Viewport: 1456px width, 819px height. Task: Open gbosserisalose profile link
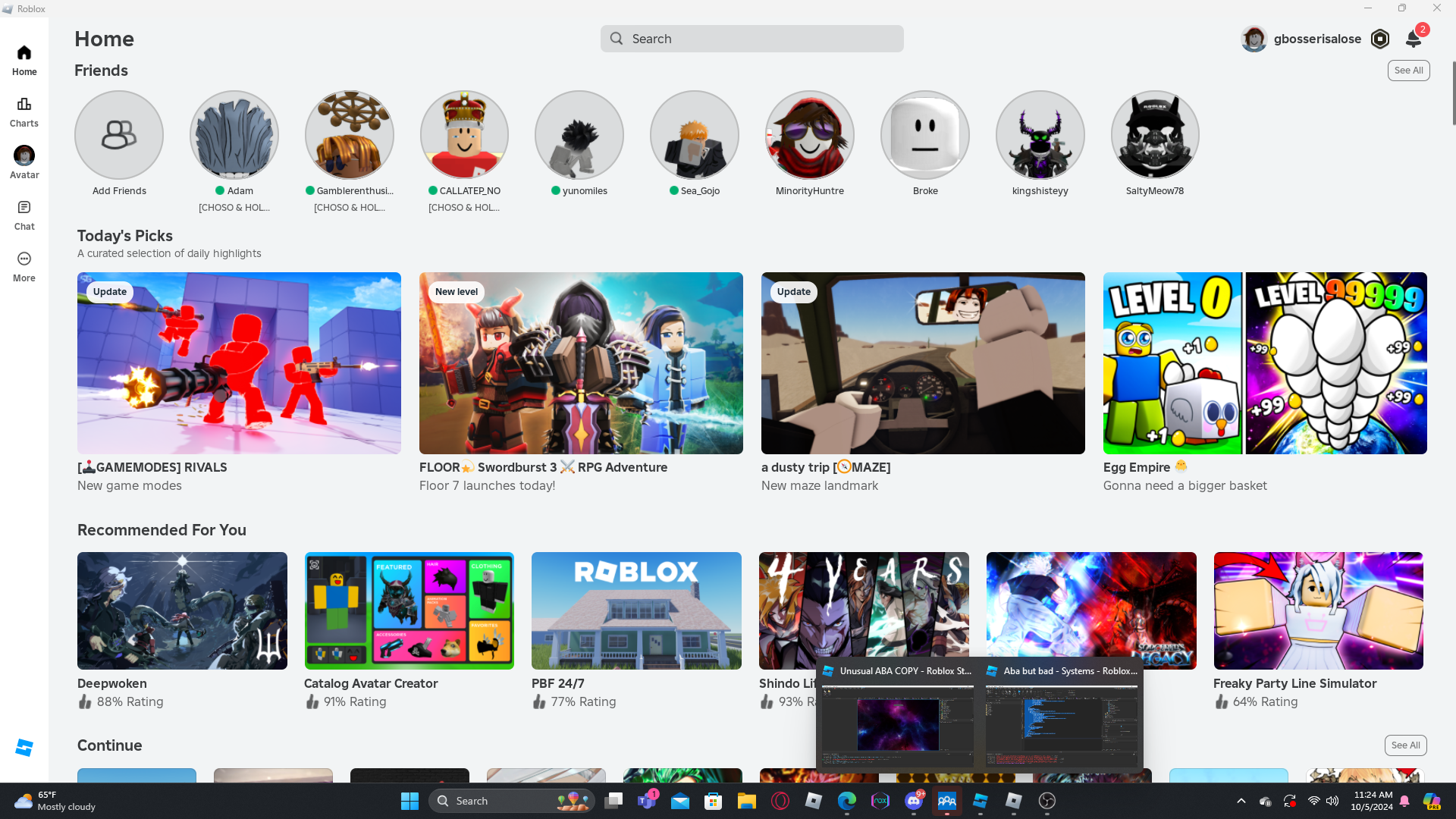coord(1316,39)
